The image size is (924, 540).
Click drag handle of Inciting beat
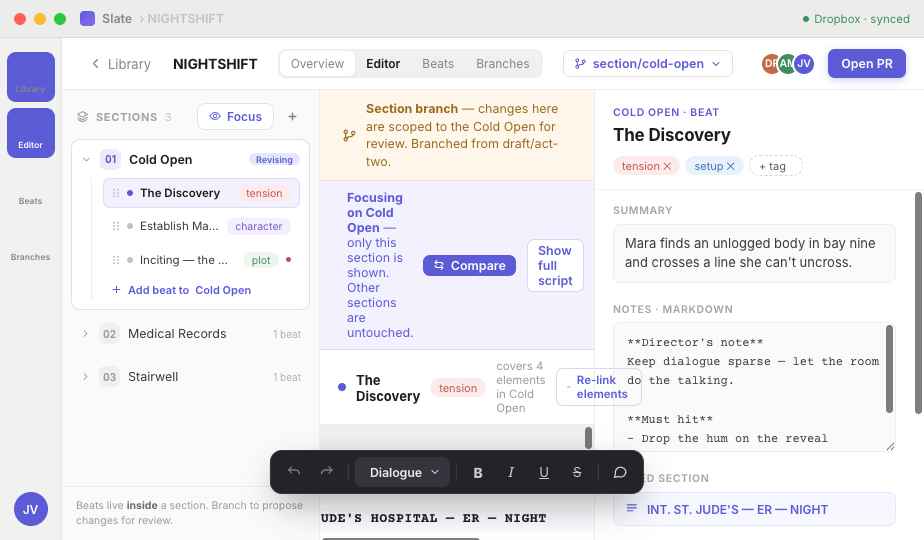coord(116,260)
